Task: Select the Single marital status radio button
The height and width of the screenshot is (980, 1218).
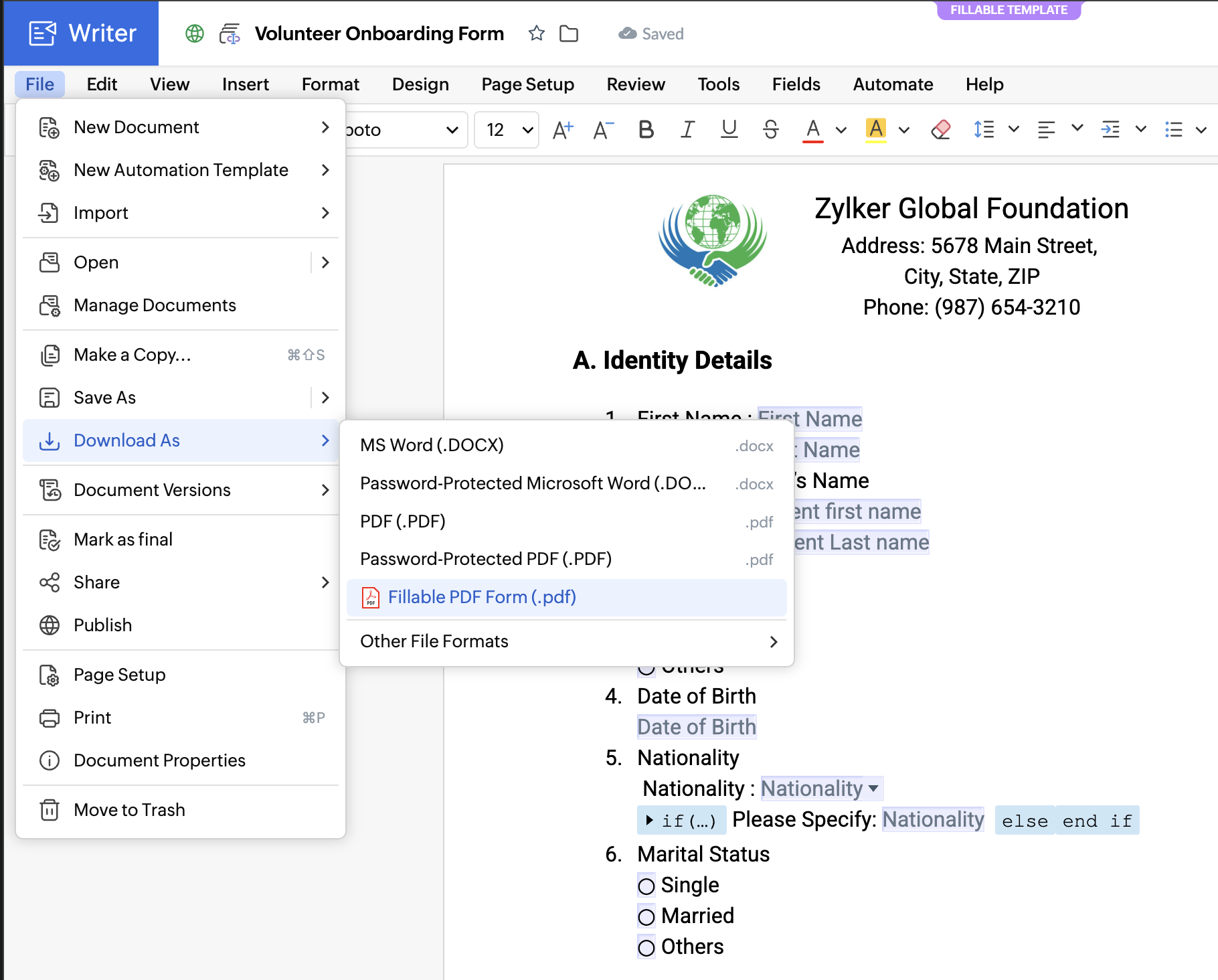Action: coord(646,886)
